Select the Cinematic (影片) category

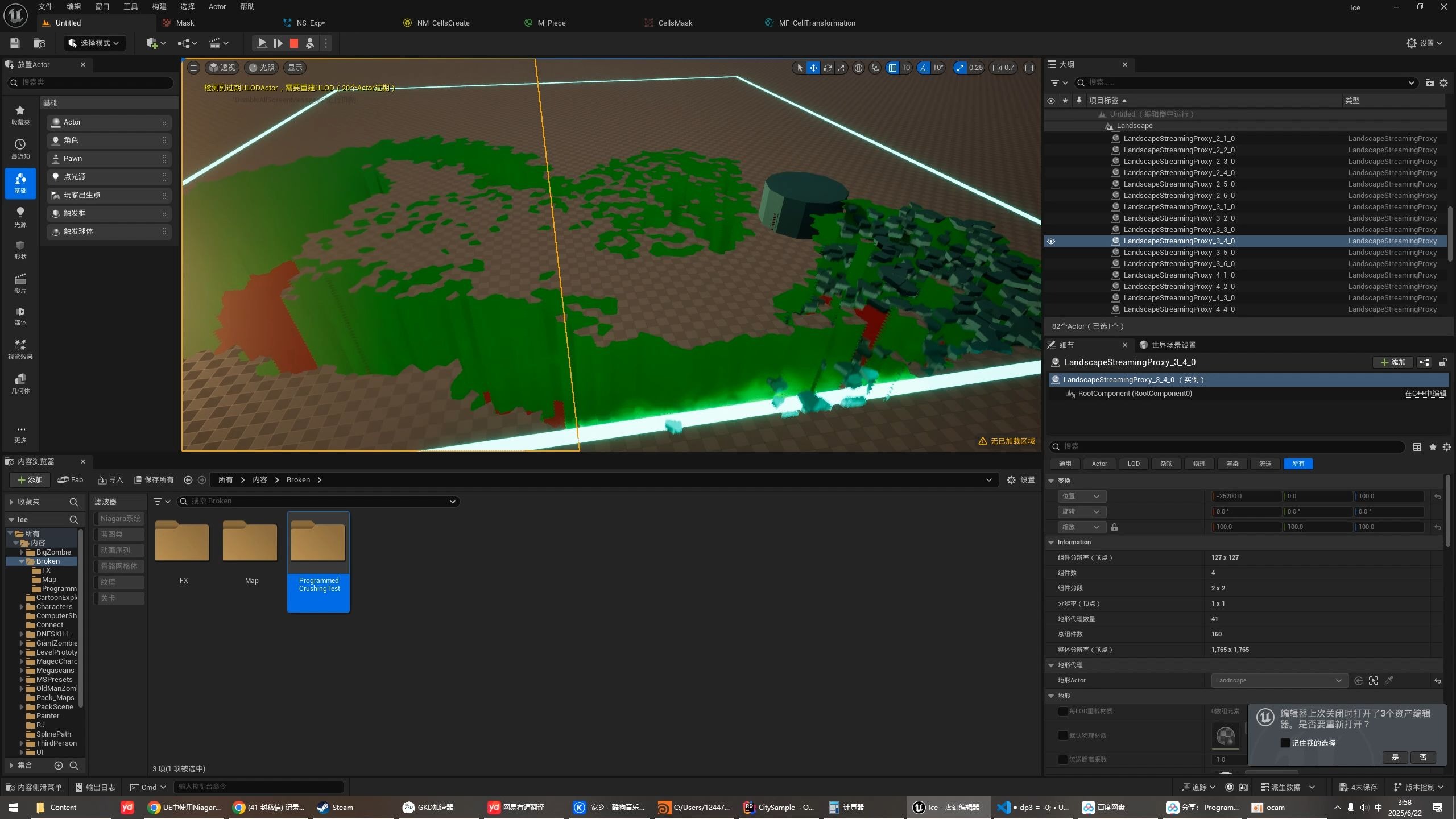click(x=20, y=283)
